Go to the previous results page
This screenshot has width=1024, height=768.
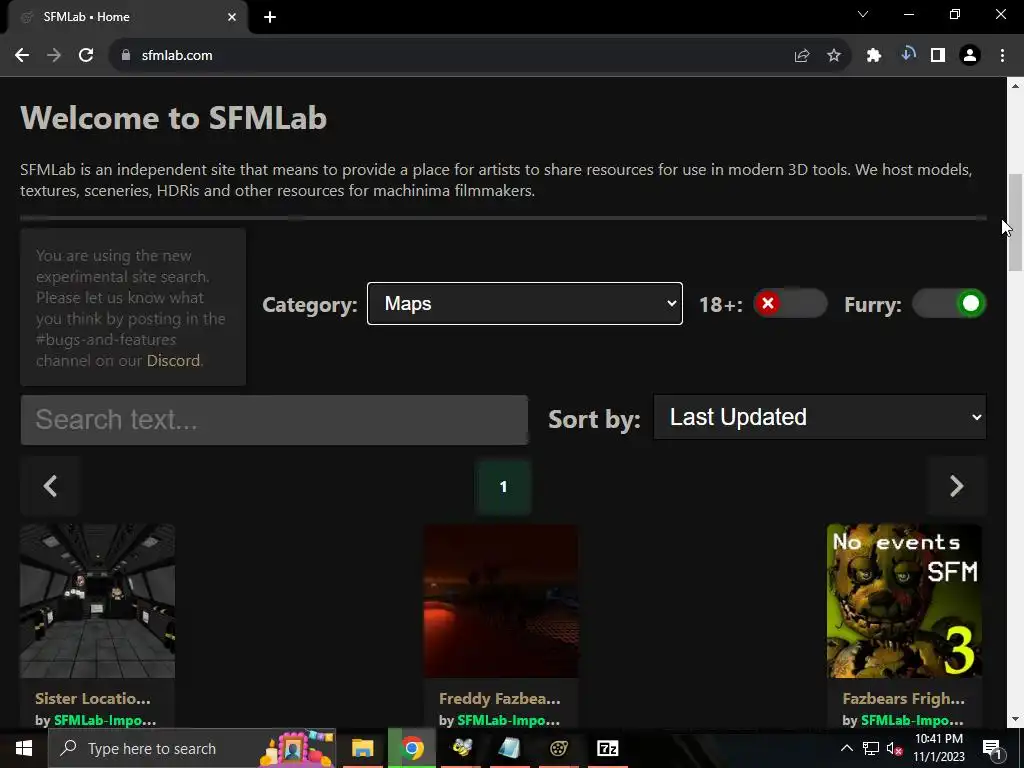(x=50, y=486)
